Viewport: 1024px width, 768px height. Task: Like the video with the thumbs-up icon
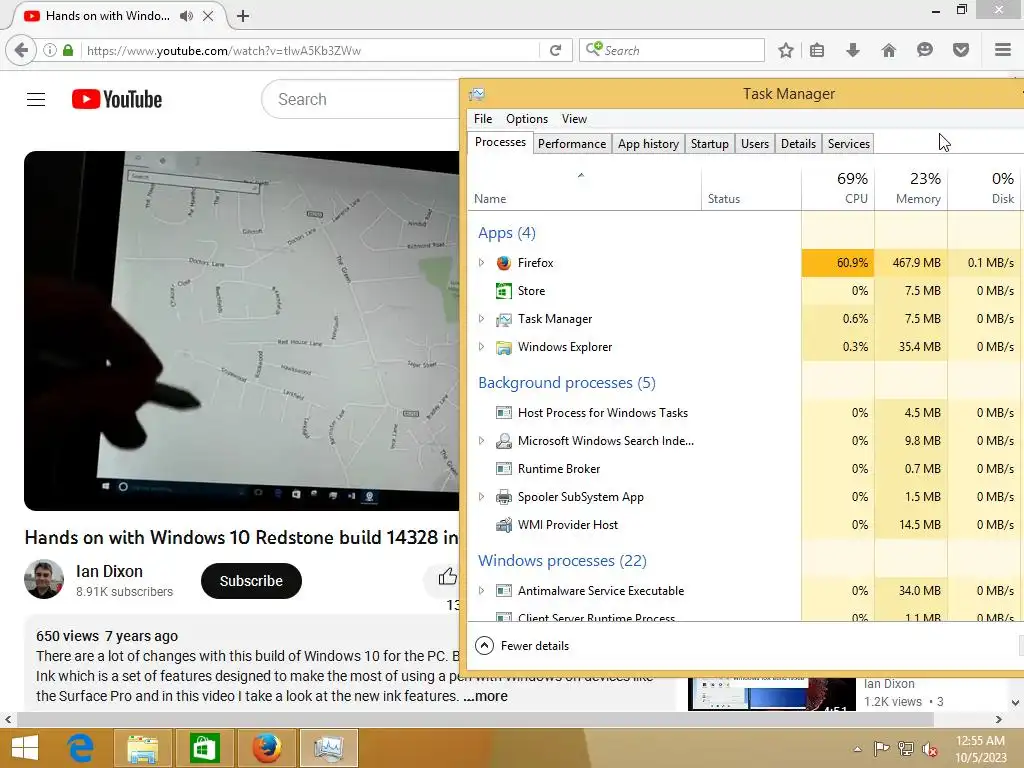[x=447, y=577]
